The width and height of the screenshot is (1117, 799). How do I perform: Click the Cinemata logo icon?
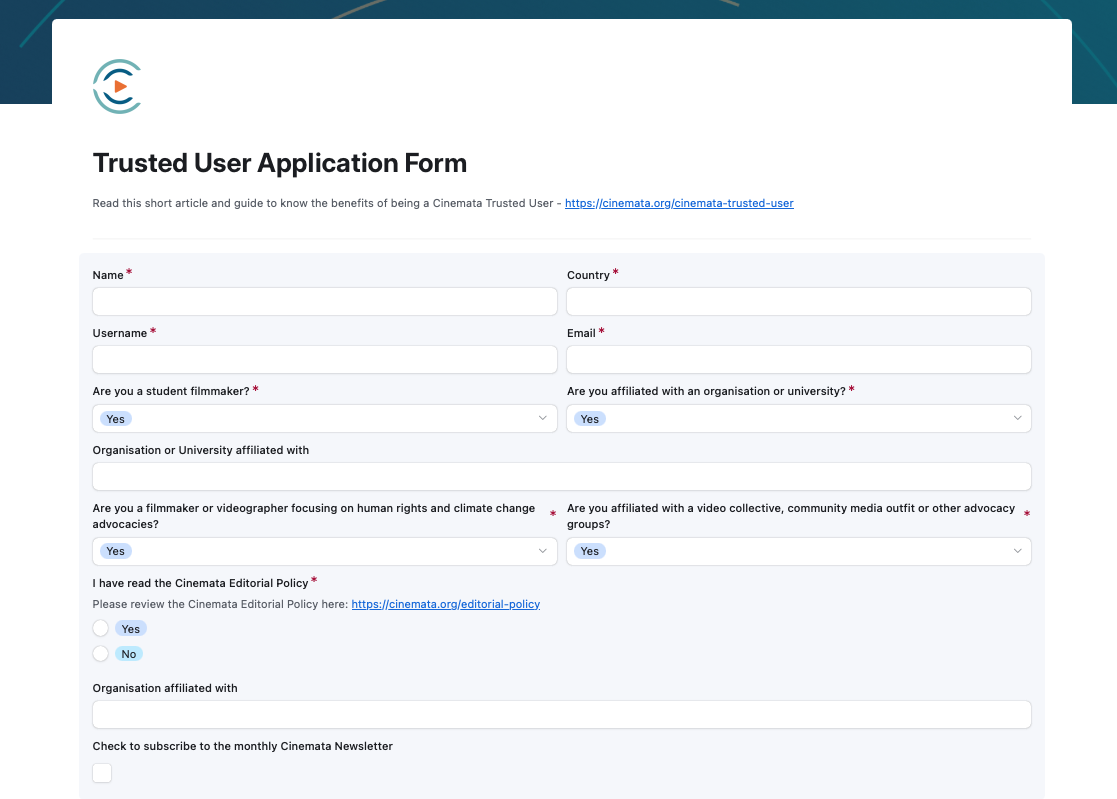coord(118,86)
